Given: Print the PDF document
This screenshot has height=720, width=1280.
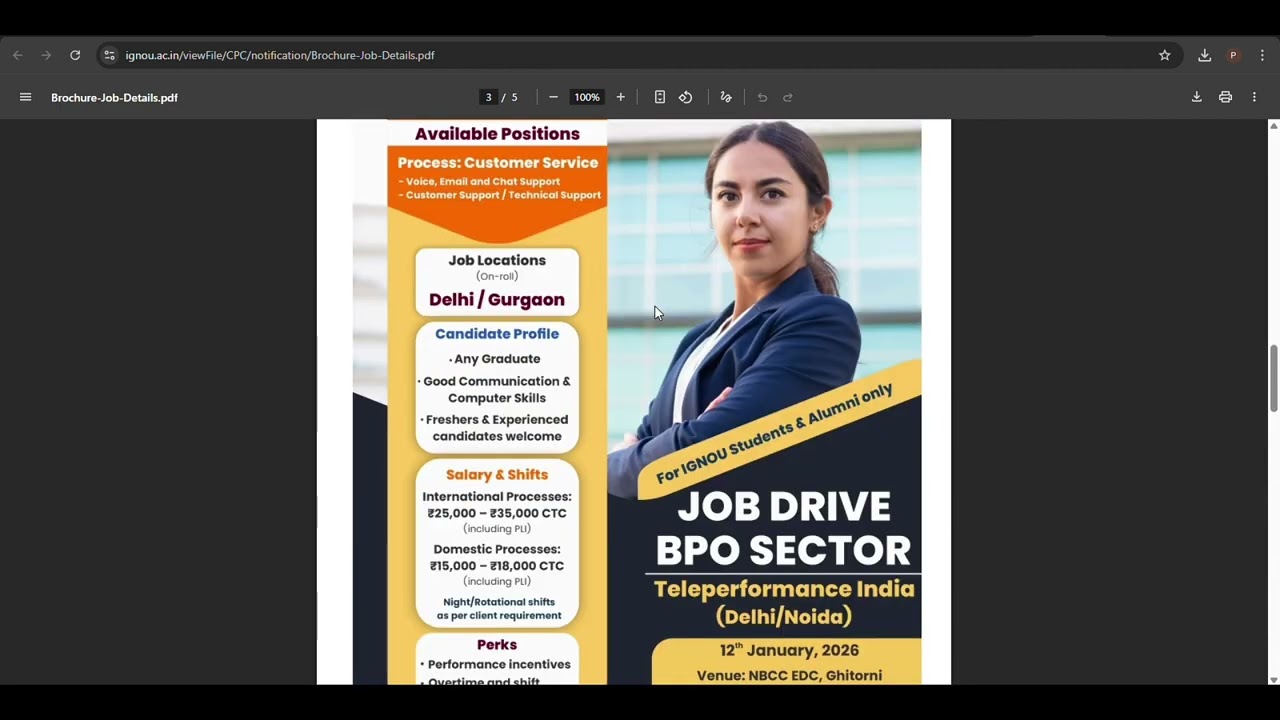Looking at the screenshot, I should point(1225,97).
